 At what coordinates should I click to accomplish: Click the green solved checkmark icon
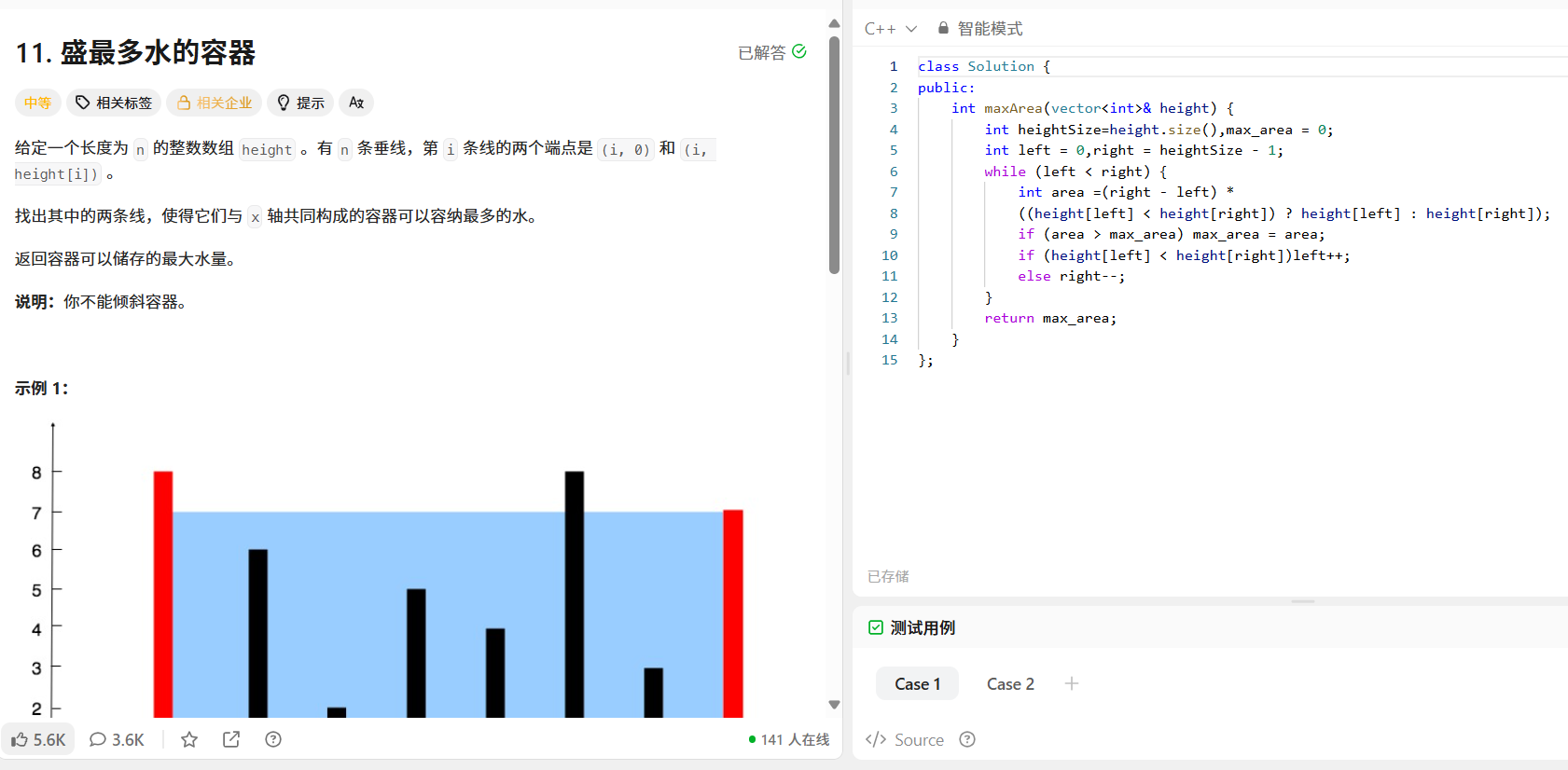tap(799, 51)
